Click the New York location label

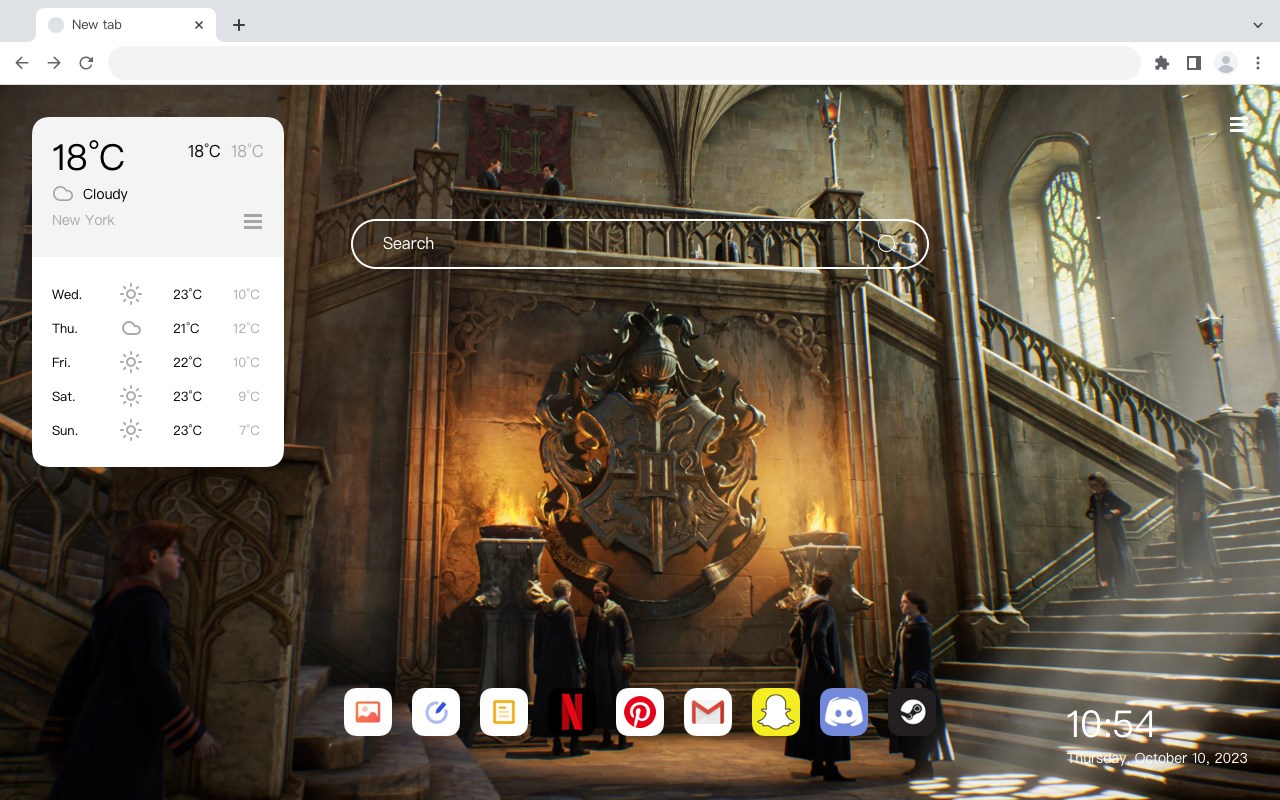point(83,220)
